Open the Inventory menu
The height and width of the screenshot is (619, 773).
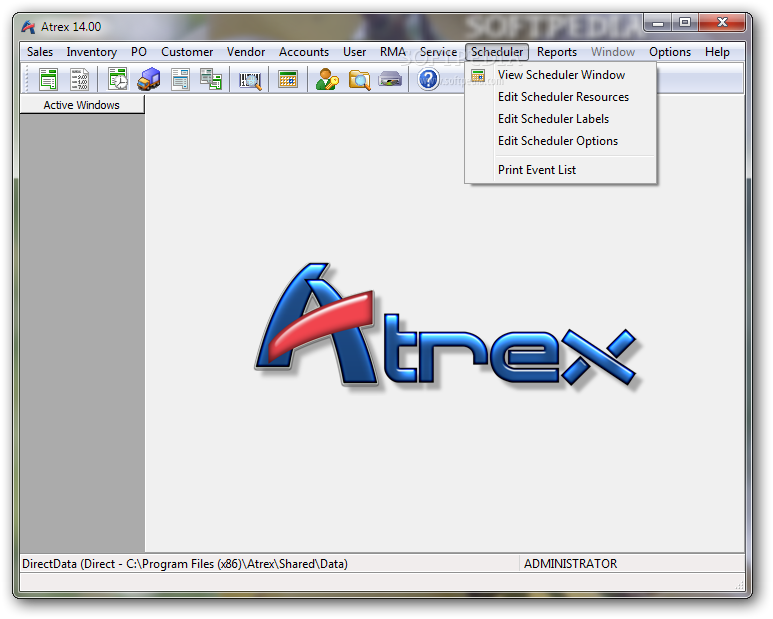click(92, 52)
